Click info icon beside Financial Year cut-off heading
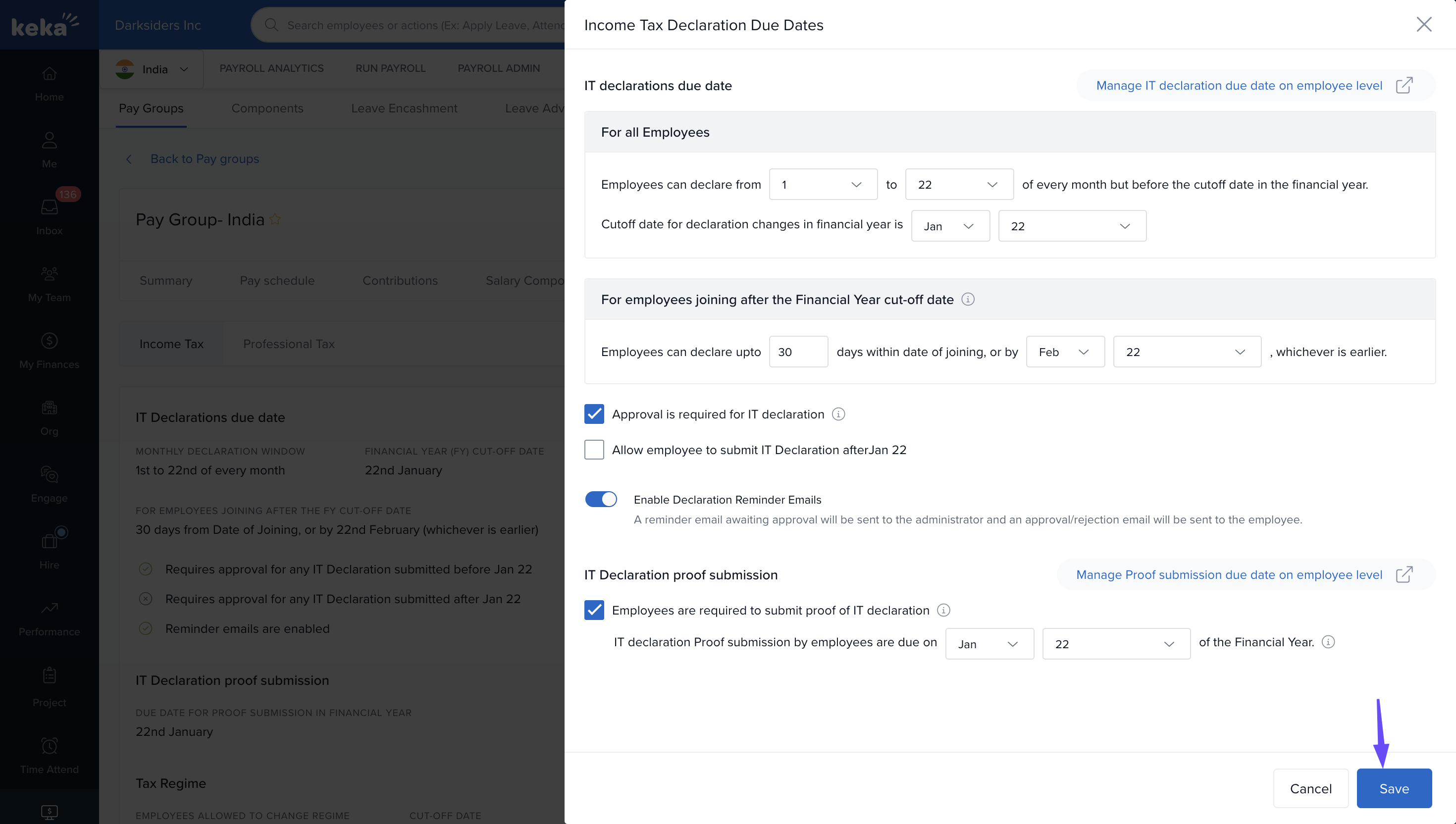The image size is (1456, 824). tap(968, 300)
